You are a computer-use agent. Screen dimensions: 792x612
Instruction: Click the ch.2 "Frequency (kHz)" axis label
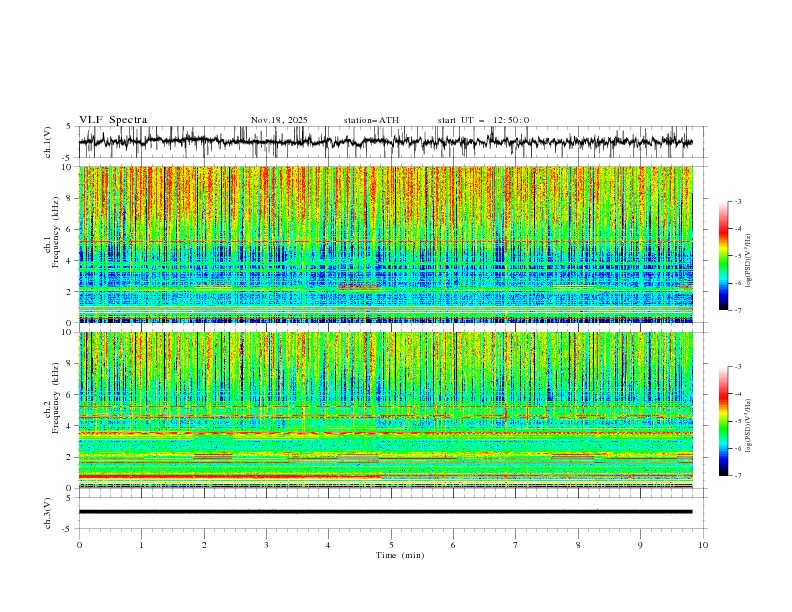[x=56, y=398]
